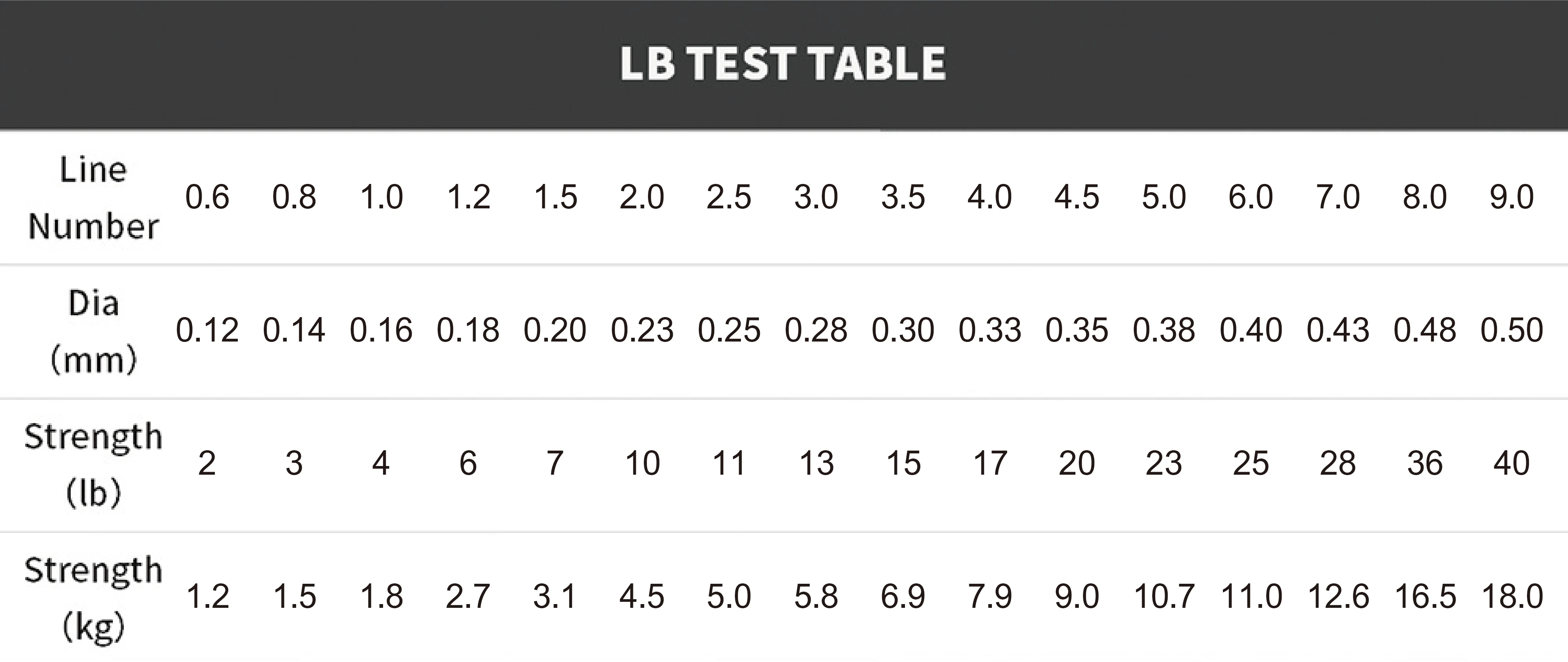Click the Strength (lb) row label
The image size is (1568, 662).
tap(93, 465)
